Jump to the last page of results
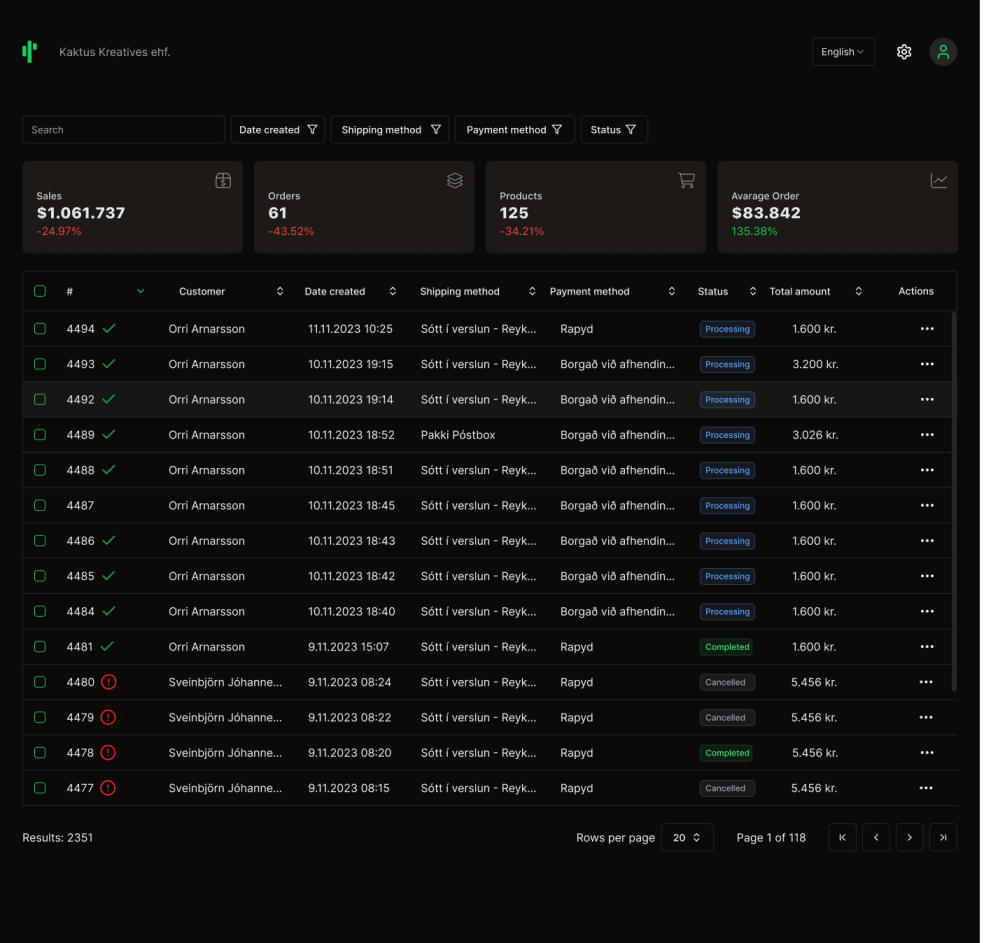The width and height of the screenshot is (991, 943). coord(943,838)
